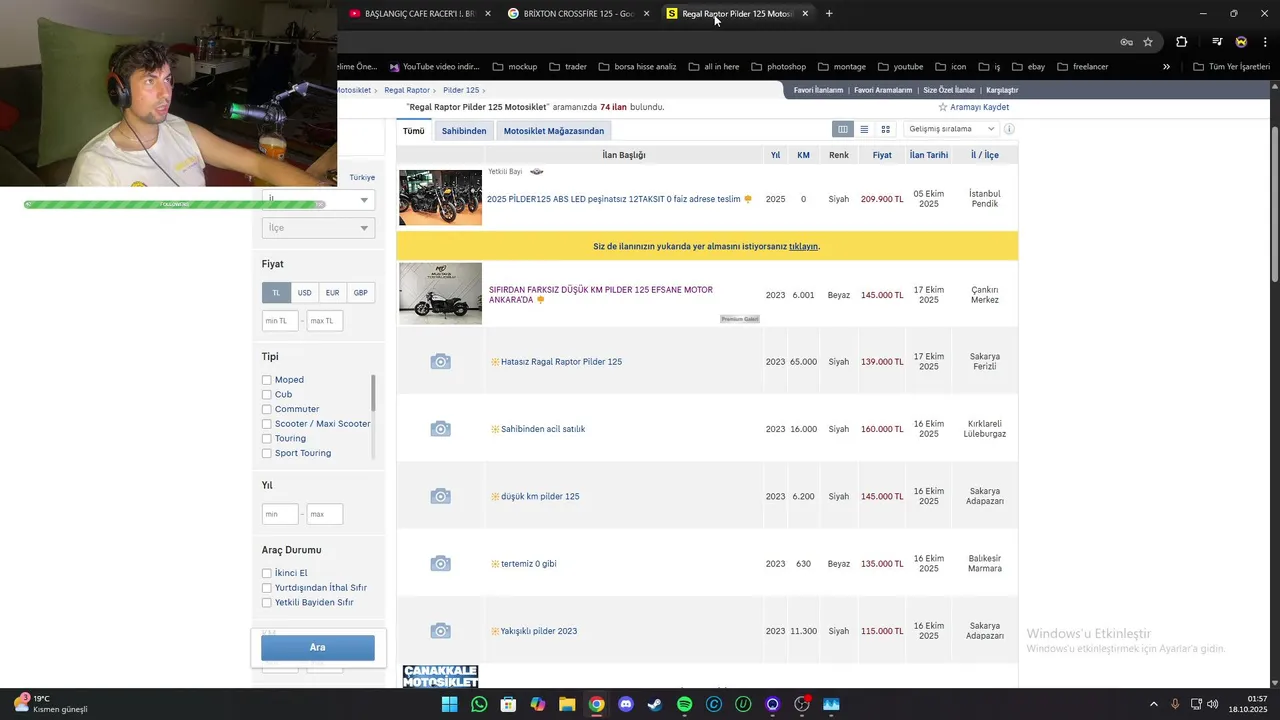Open the photoshop bookmarks folder
This screenshot has height=720, width=1280.
tap(778, 67)
